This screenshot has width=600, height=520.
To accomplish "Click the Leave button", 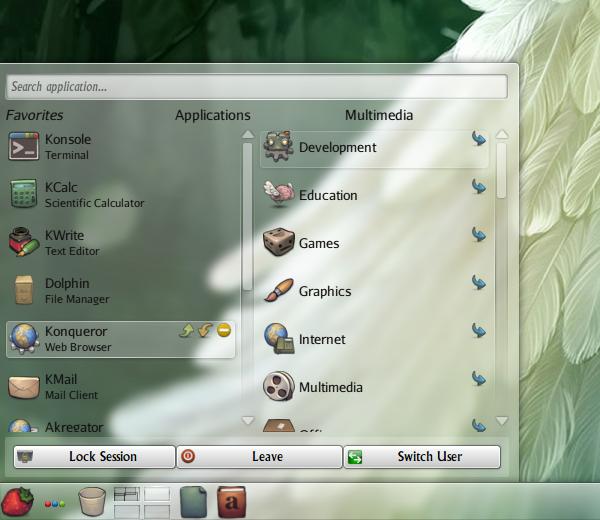I will [259, 456].
